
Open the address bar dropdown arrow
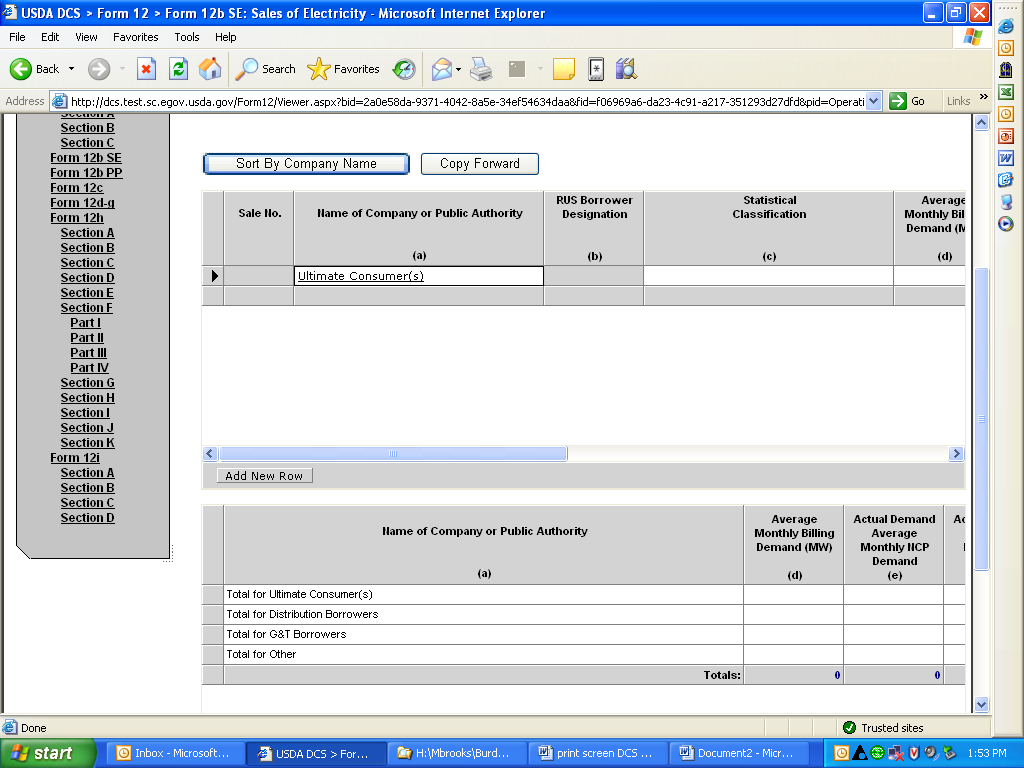click(x=873, y=101)
